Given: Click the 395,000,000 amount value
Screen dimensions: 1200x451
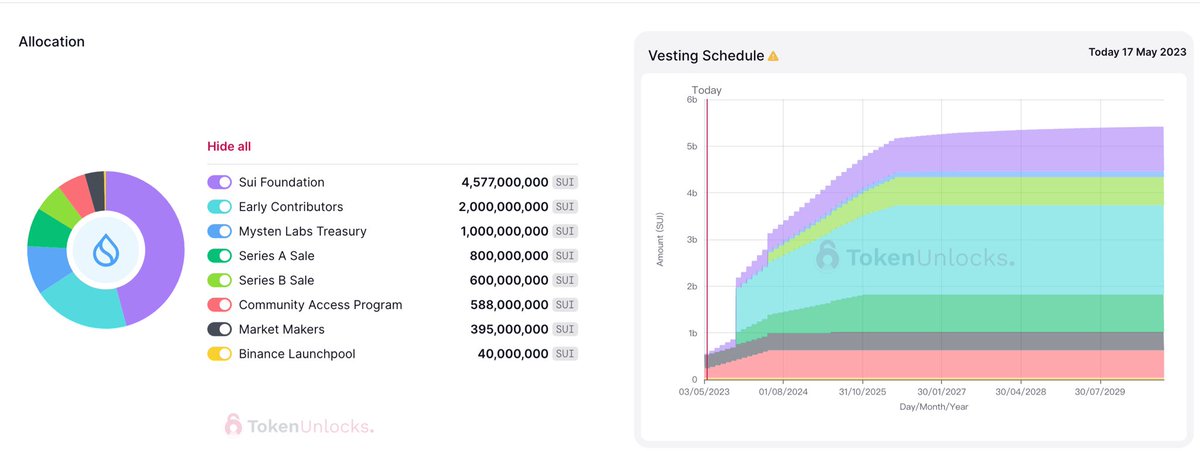Looking at the screenshot, I should 509,329.
